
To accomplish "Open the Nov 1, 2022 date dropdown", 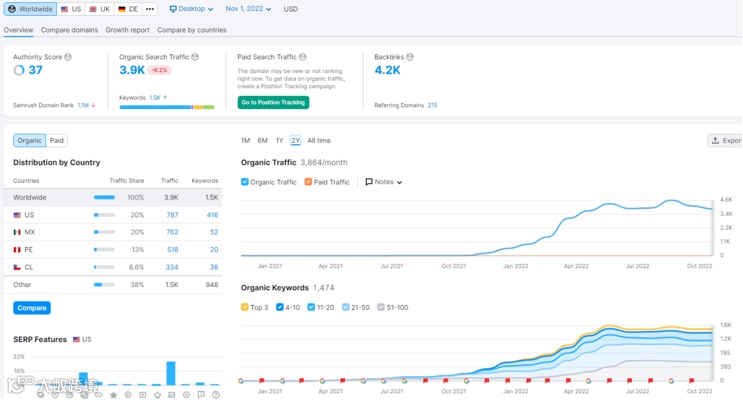I will tap(248, 9).
